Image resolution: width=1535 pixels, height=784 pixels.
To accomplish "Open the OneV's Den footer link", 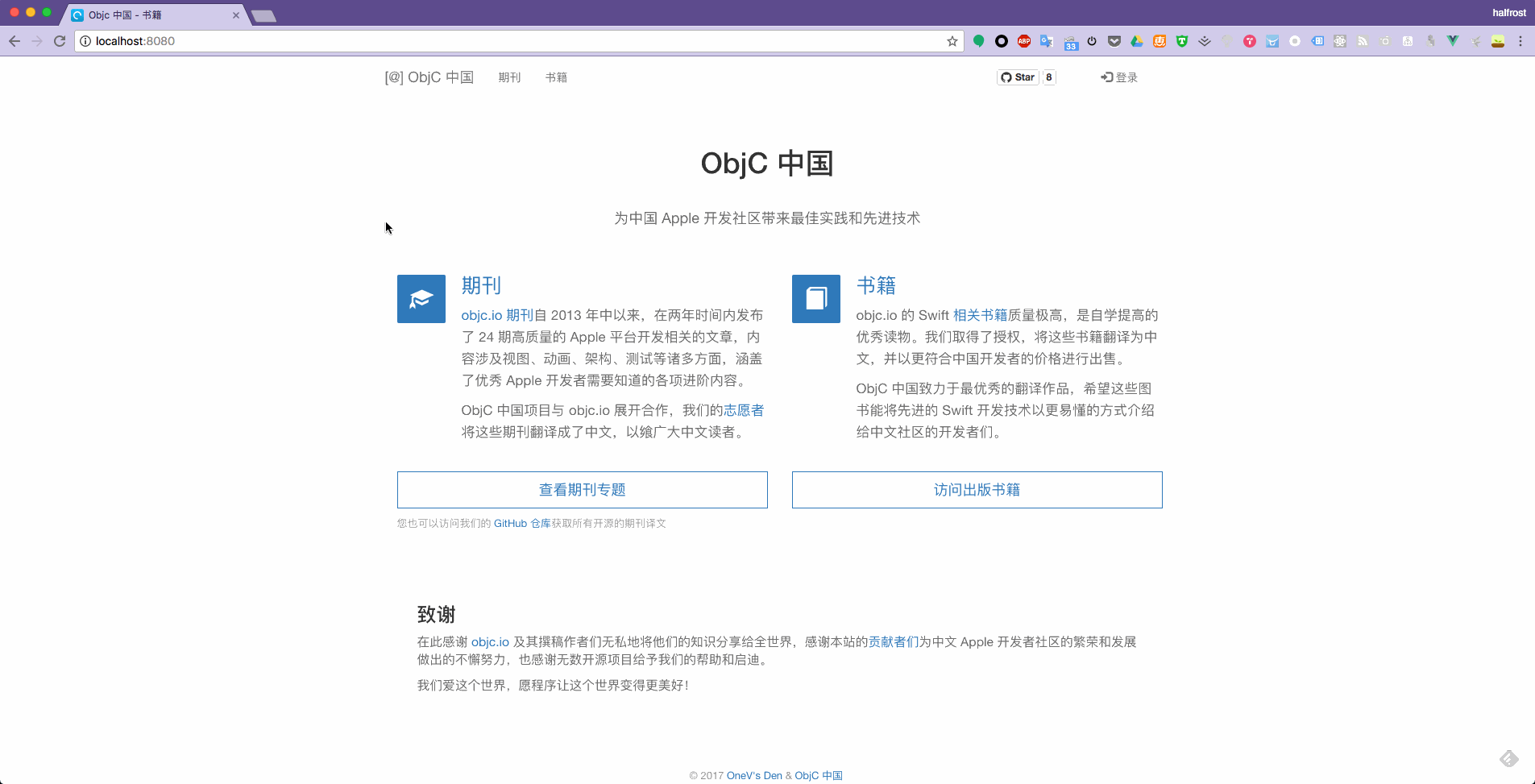I will tap(754, 776).
